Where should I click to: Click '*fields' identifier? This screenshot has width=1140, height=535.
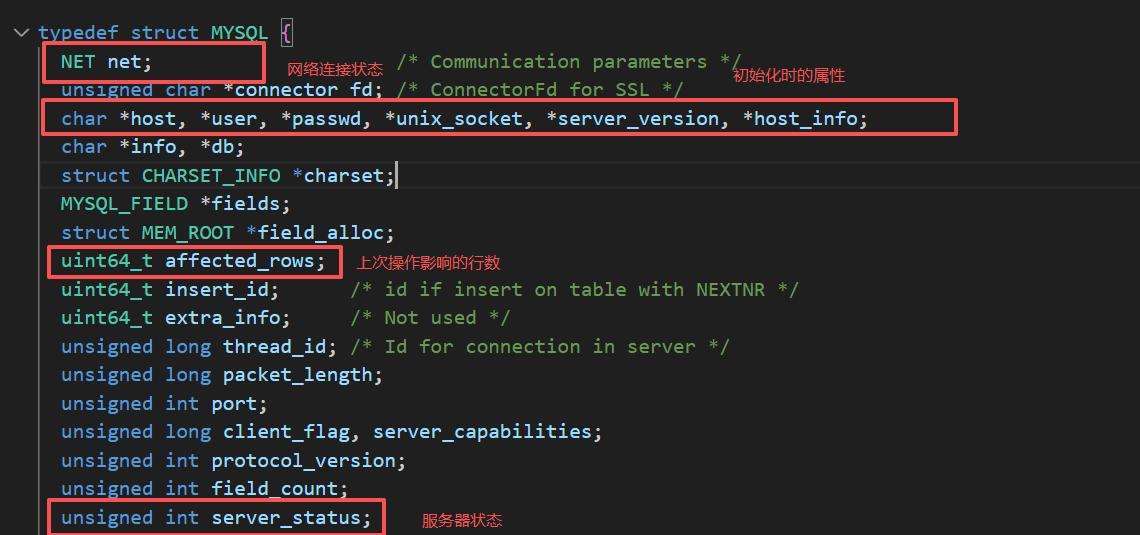click(x=239, y=204)
